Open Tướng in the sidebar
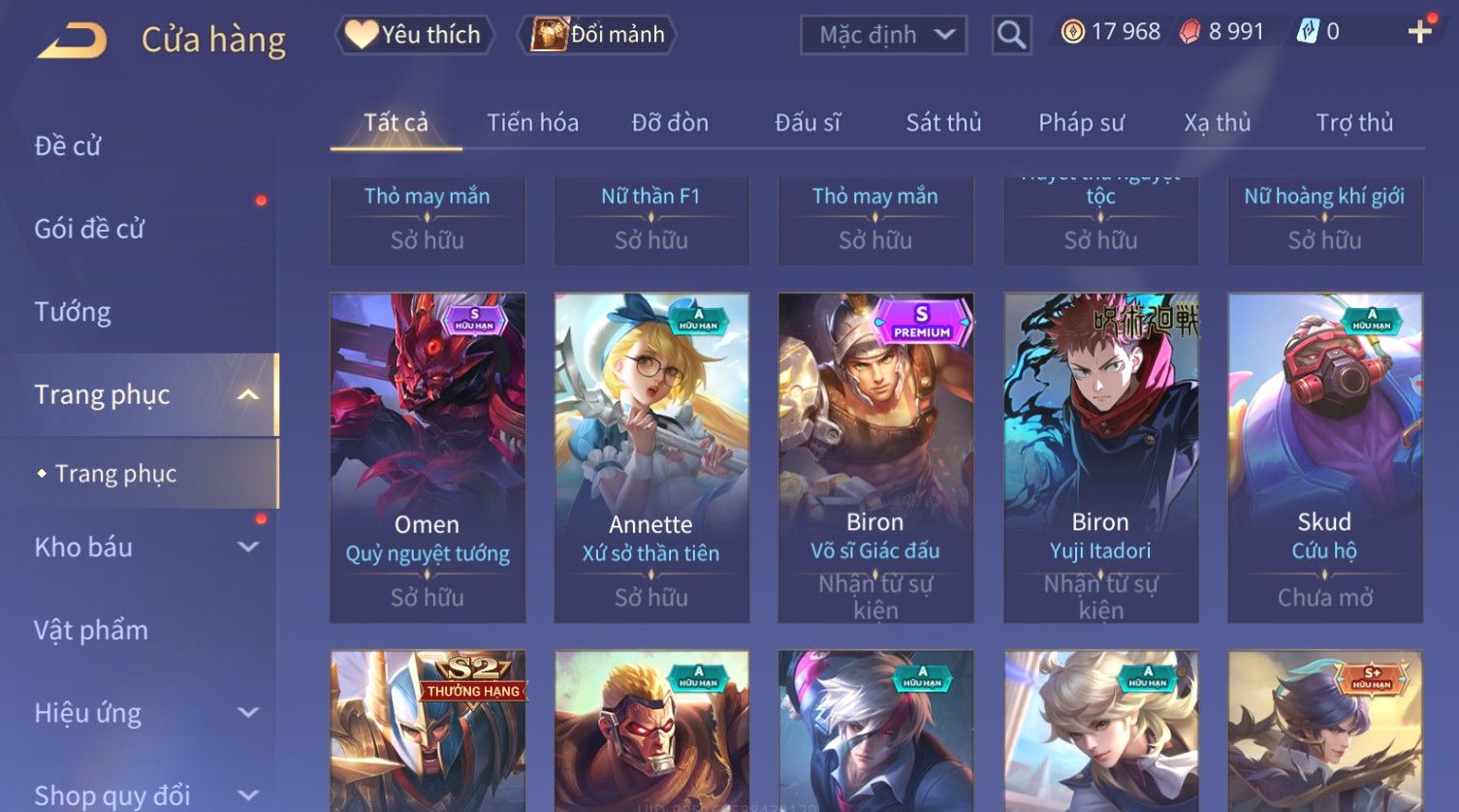The width and height of the screenshot is (1459, 812). 73,312
